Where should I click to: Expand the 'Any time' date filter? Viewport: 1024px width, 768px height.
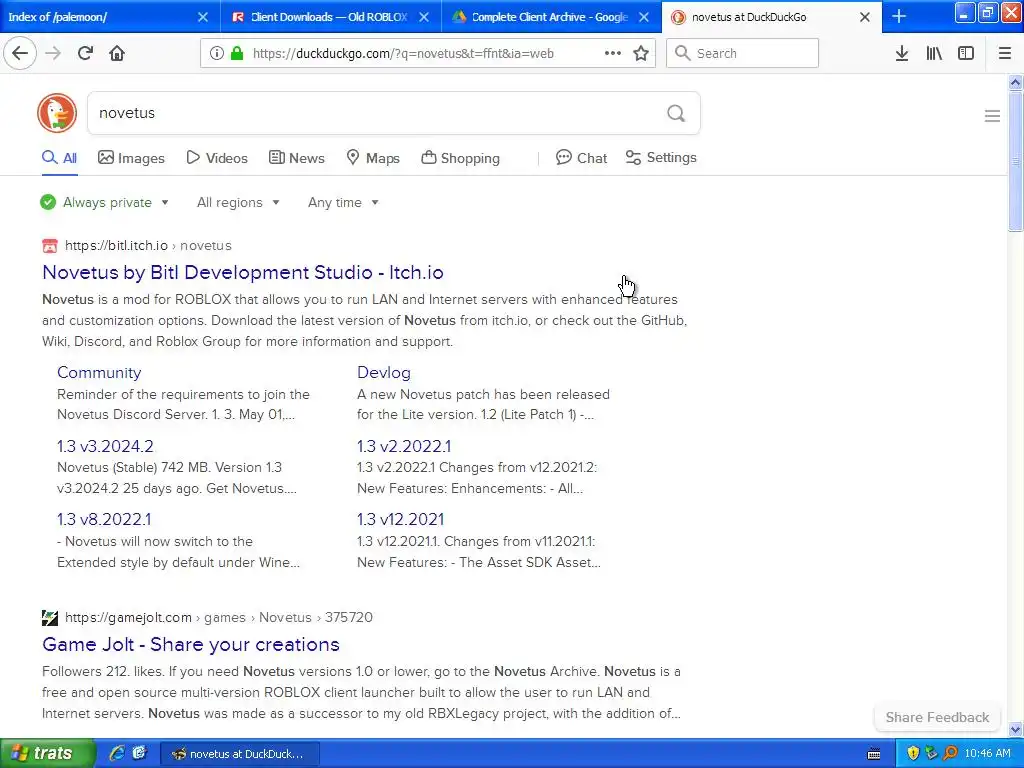point(344,202)
